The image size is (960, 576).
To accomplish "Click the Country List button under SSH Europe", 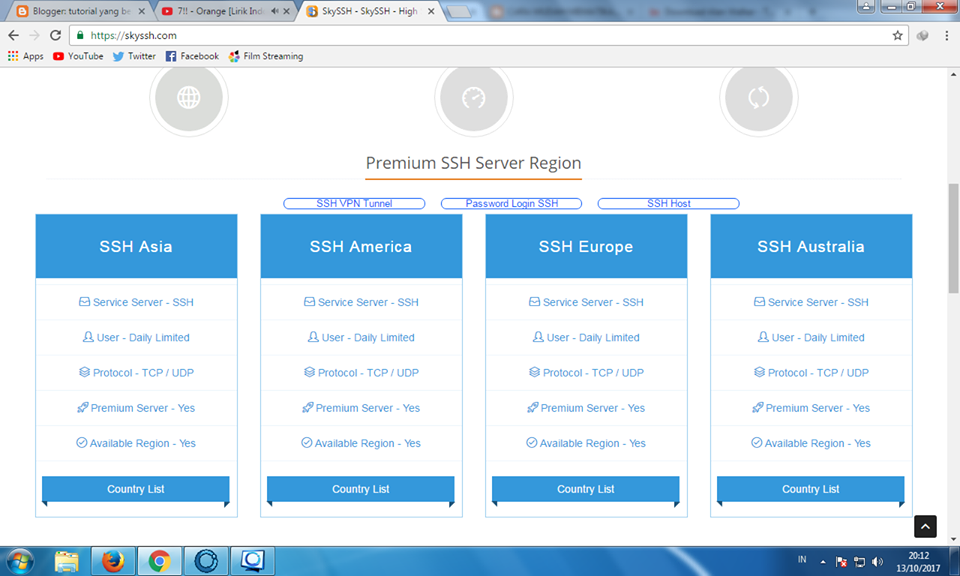I will click(585, 489).
